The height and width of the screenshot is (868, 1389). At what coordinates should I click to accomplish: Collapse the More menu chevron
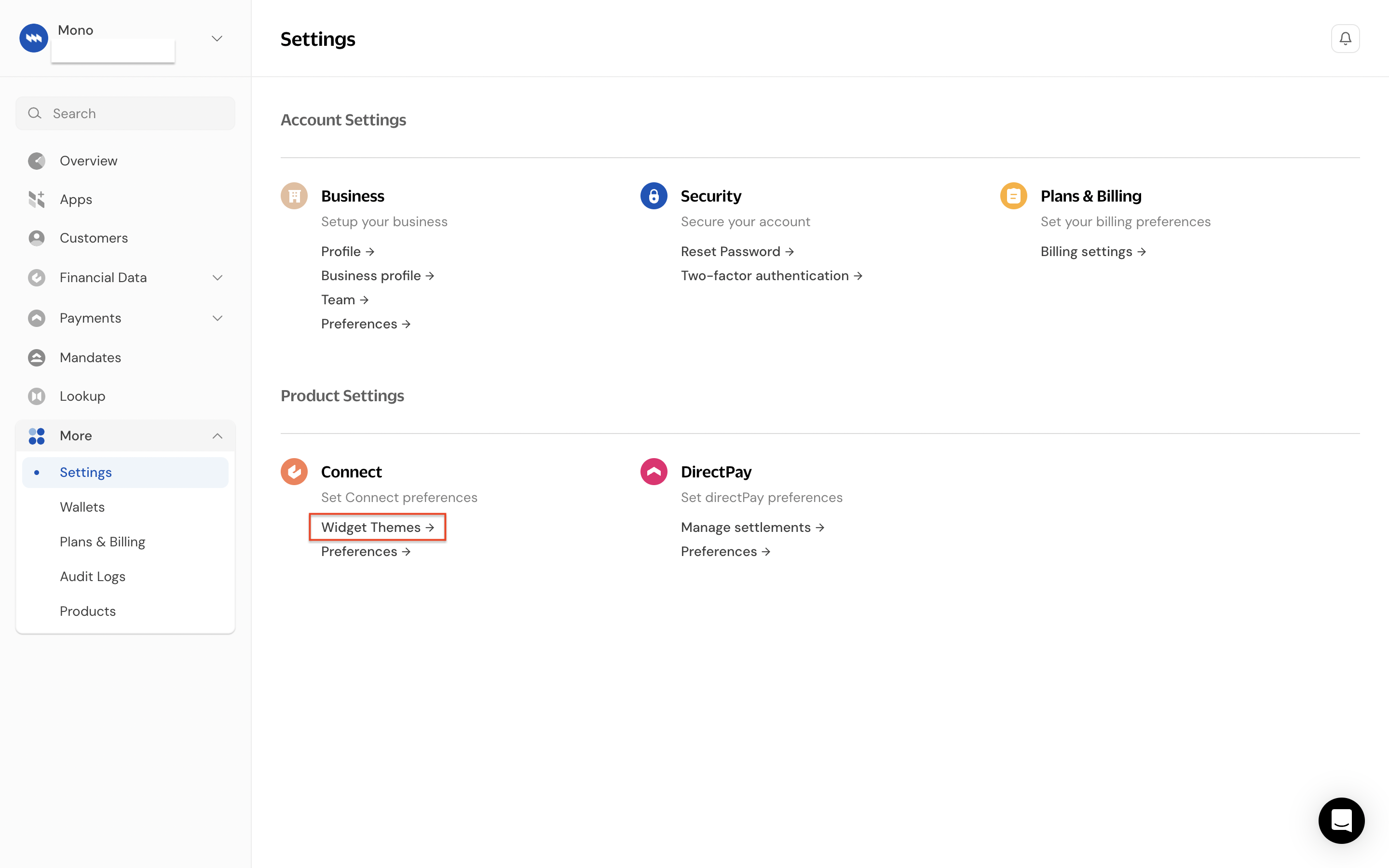click(218, 436)
